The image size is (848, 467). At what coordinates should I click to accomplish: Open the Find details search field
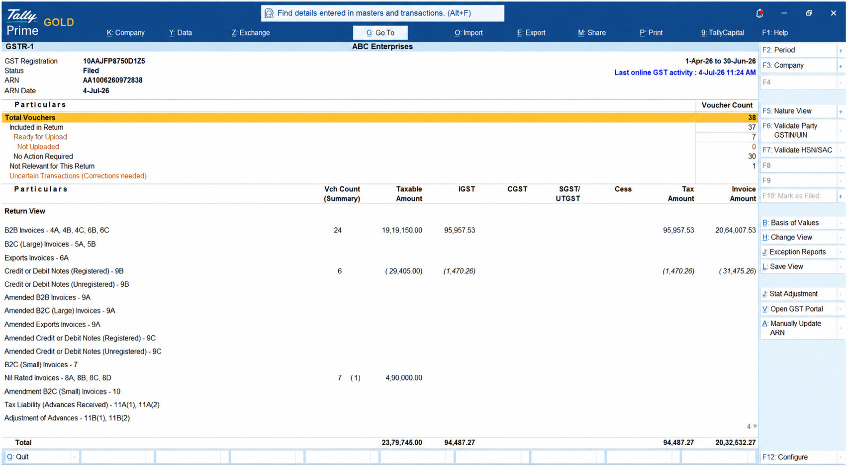(x=383, y=13)
